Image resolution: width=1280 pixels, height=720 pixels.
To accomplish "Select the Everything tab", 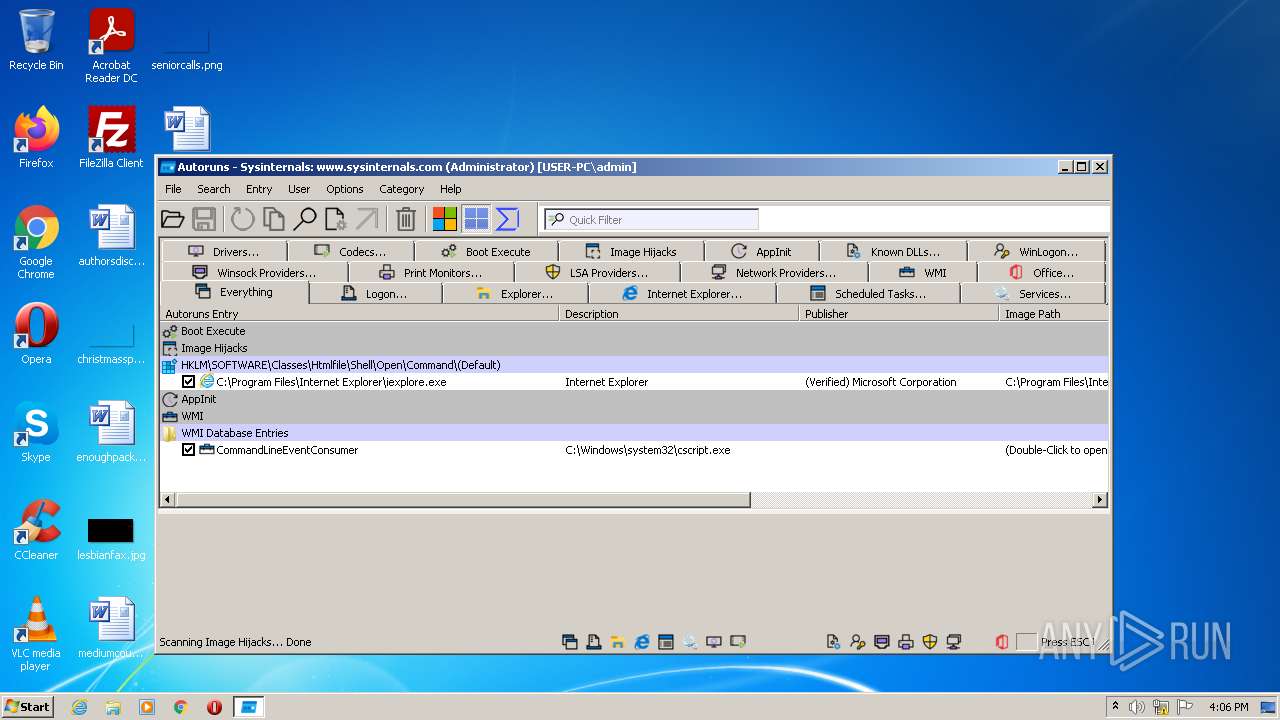I will coord(234,292).
